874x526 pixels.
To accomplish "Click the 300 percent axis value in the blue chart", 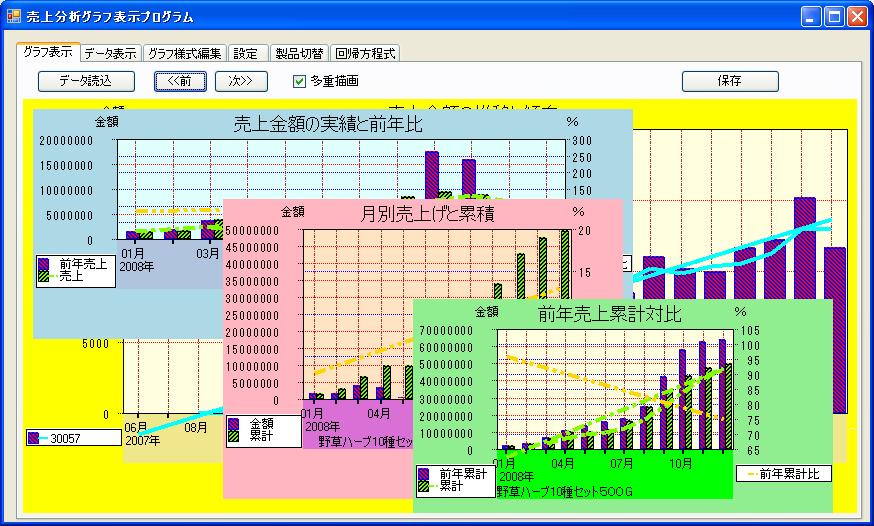I will [581, 140].
